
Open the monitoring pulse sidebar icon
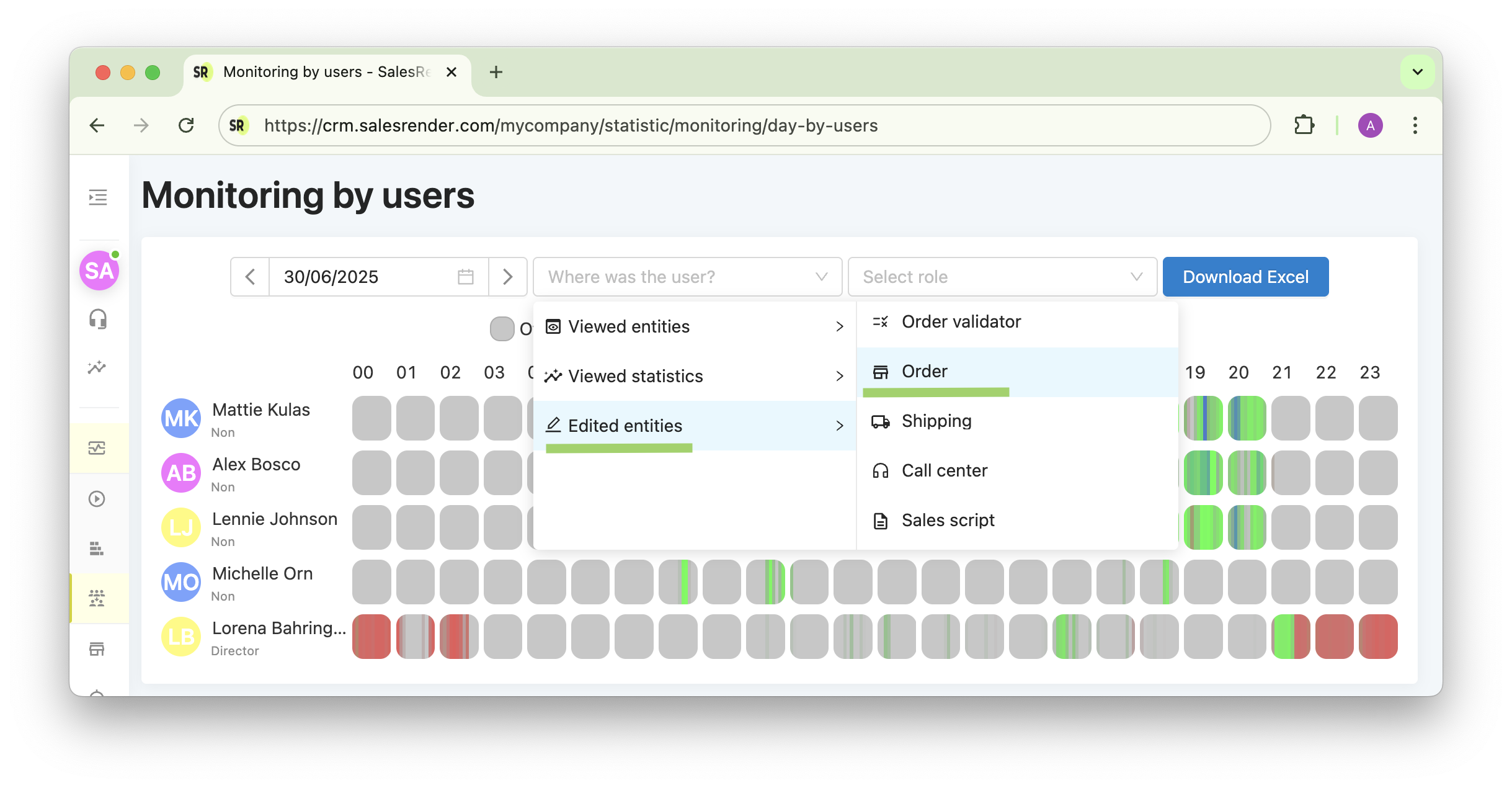coord(97,448)
